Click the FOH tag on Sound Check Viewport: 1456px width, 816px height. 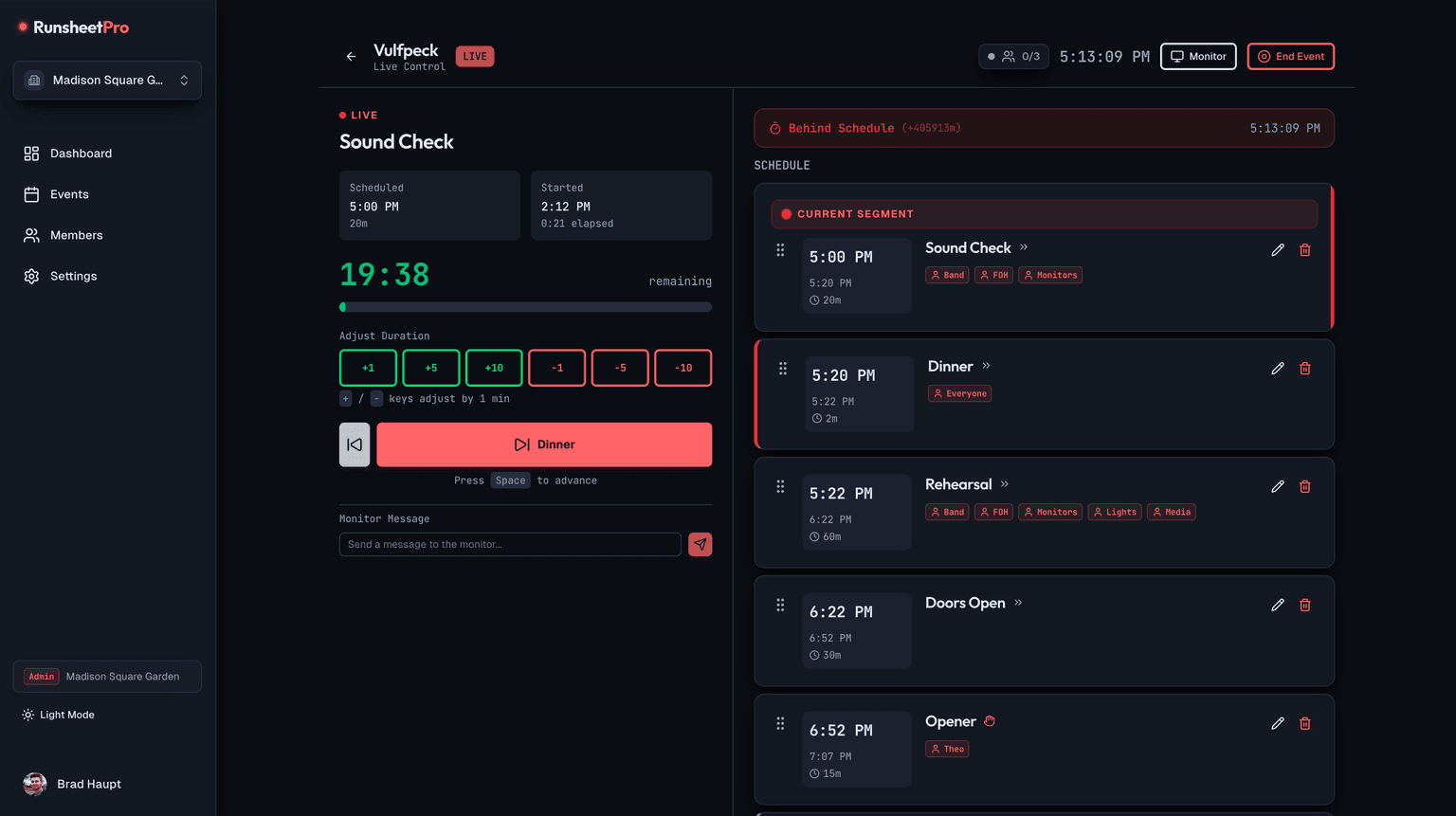pos(993,275)
